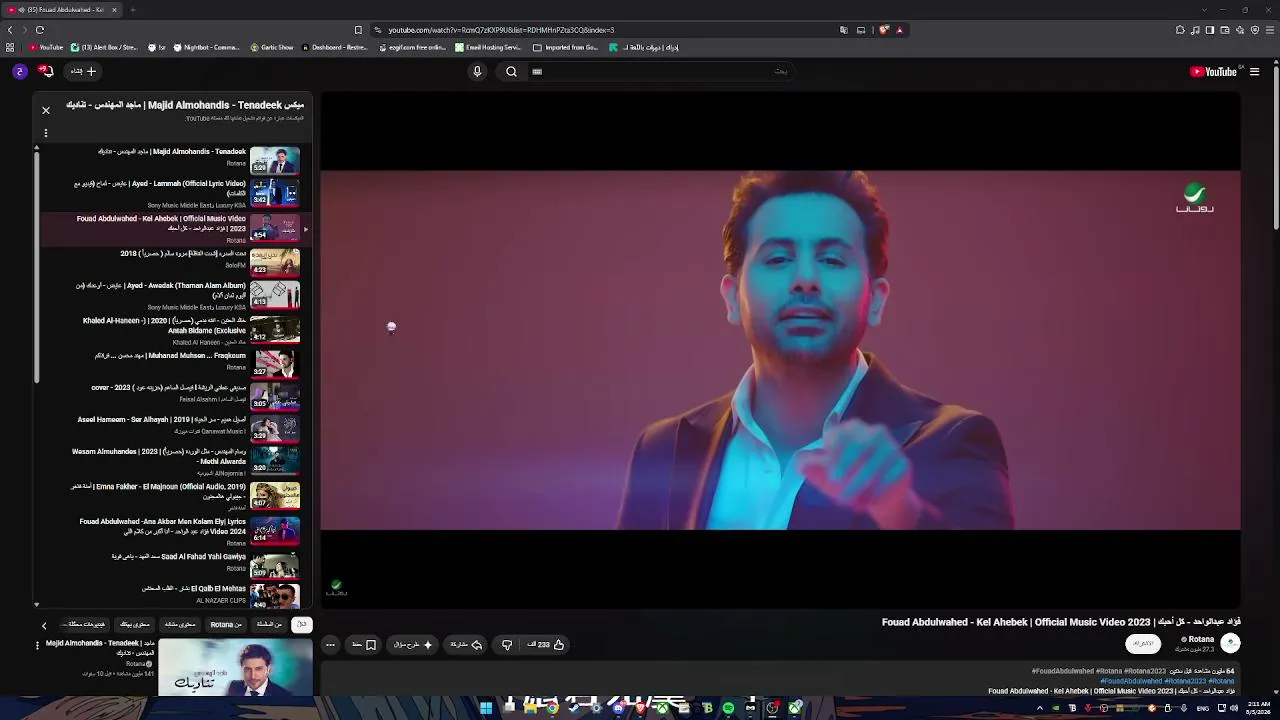Open Spotify from the taskbar
This screenshot has height=720, width=1280.
coord(728,708)
